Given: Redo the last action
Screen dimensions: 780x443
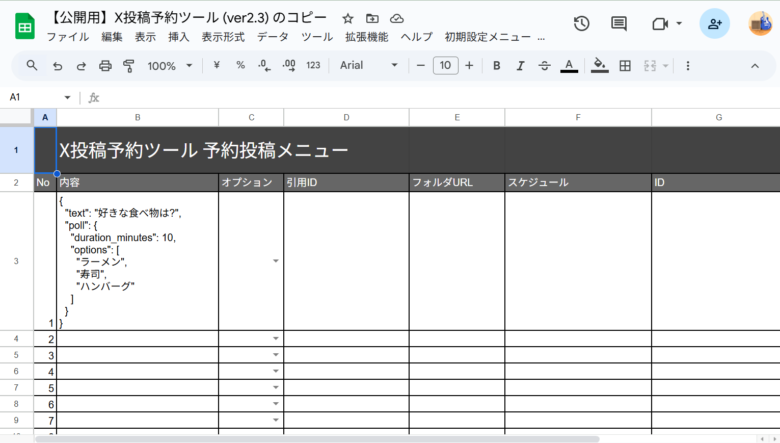Looking at the screenshot, I should [81, 66].
